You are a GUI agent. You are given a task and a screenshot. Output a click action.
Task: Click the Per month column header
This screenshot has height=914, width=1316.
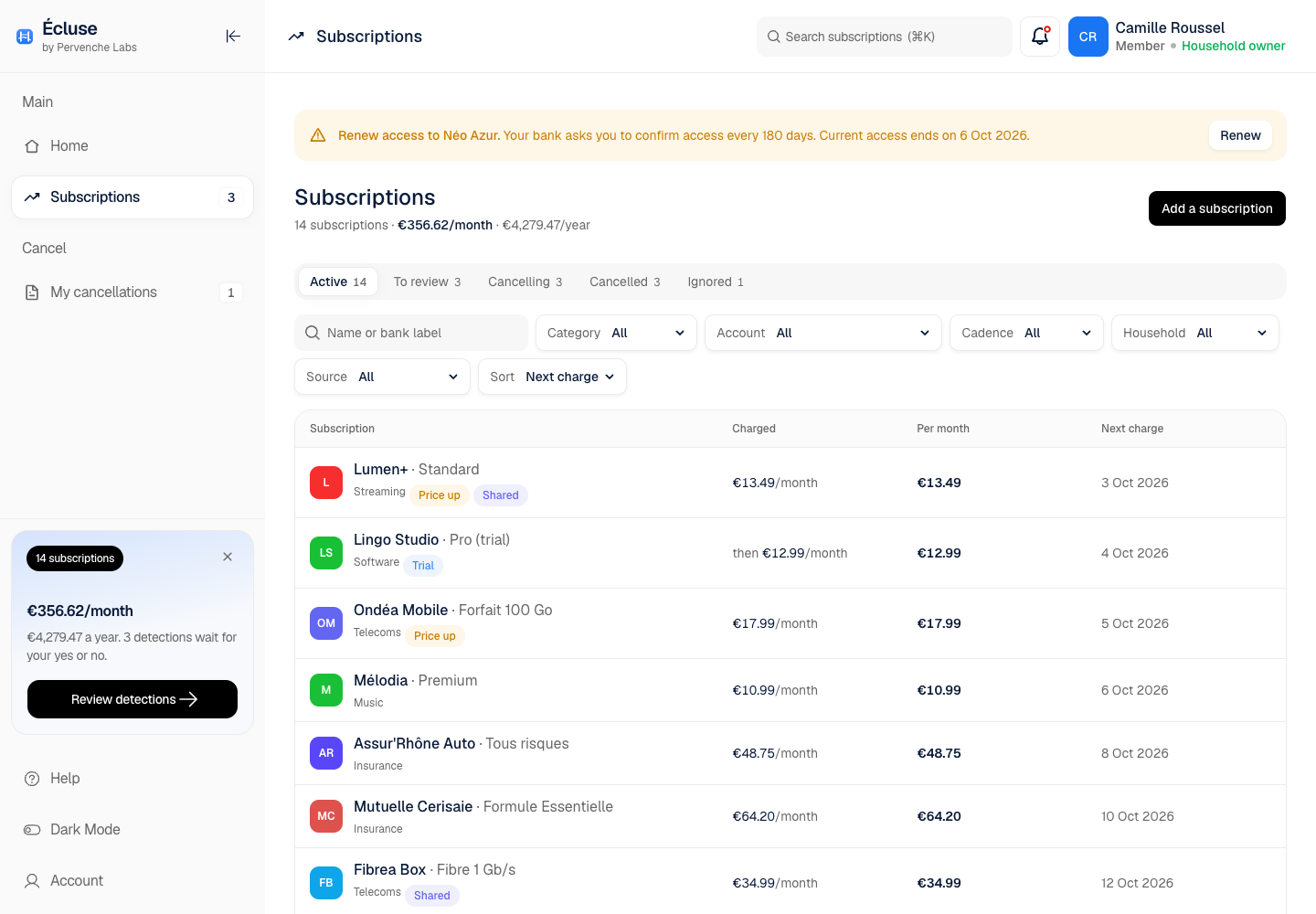943,429
